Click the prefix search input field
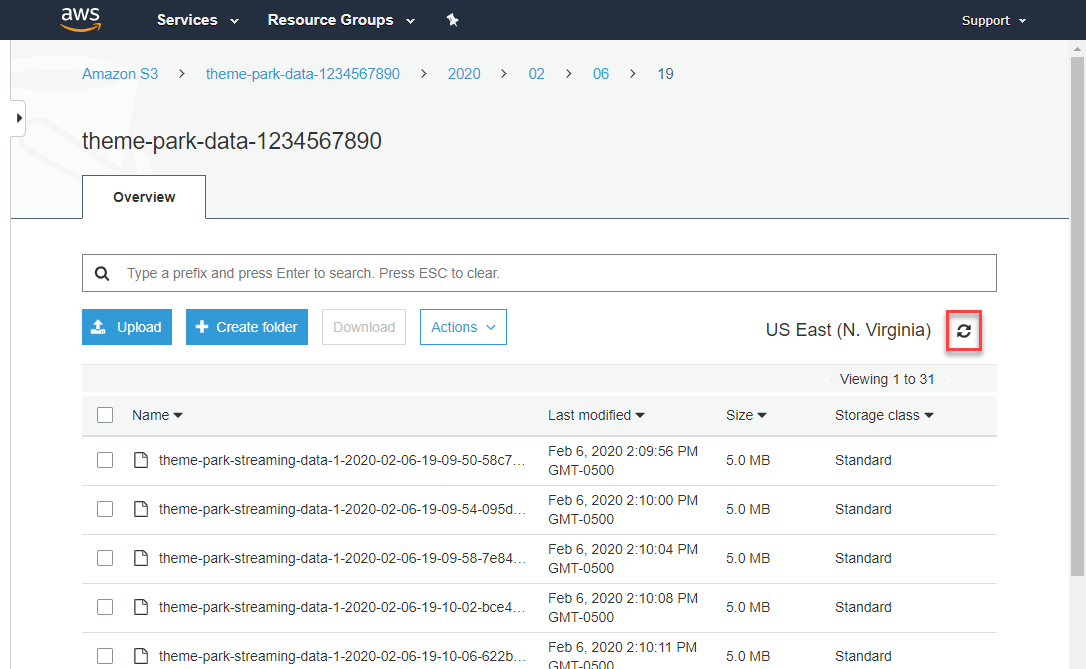This screenshot has width=1086, height=669. tap(540, 274)
